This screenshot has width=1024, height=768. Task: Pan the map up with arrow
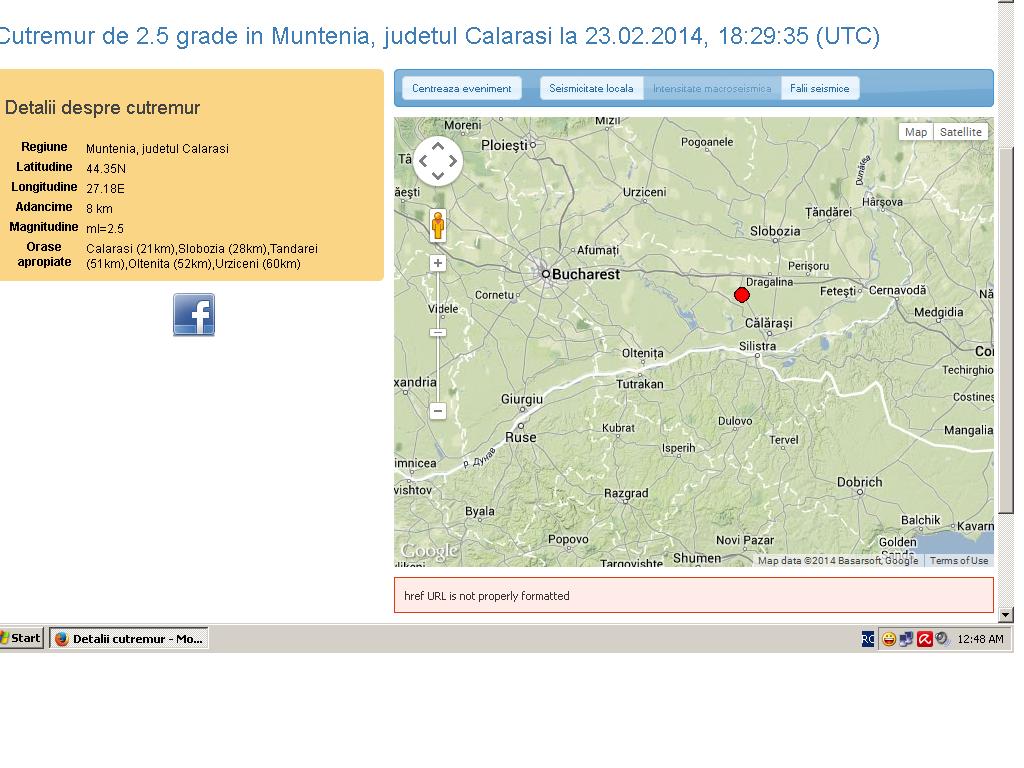point(438,147)
